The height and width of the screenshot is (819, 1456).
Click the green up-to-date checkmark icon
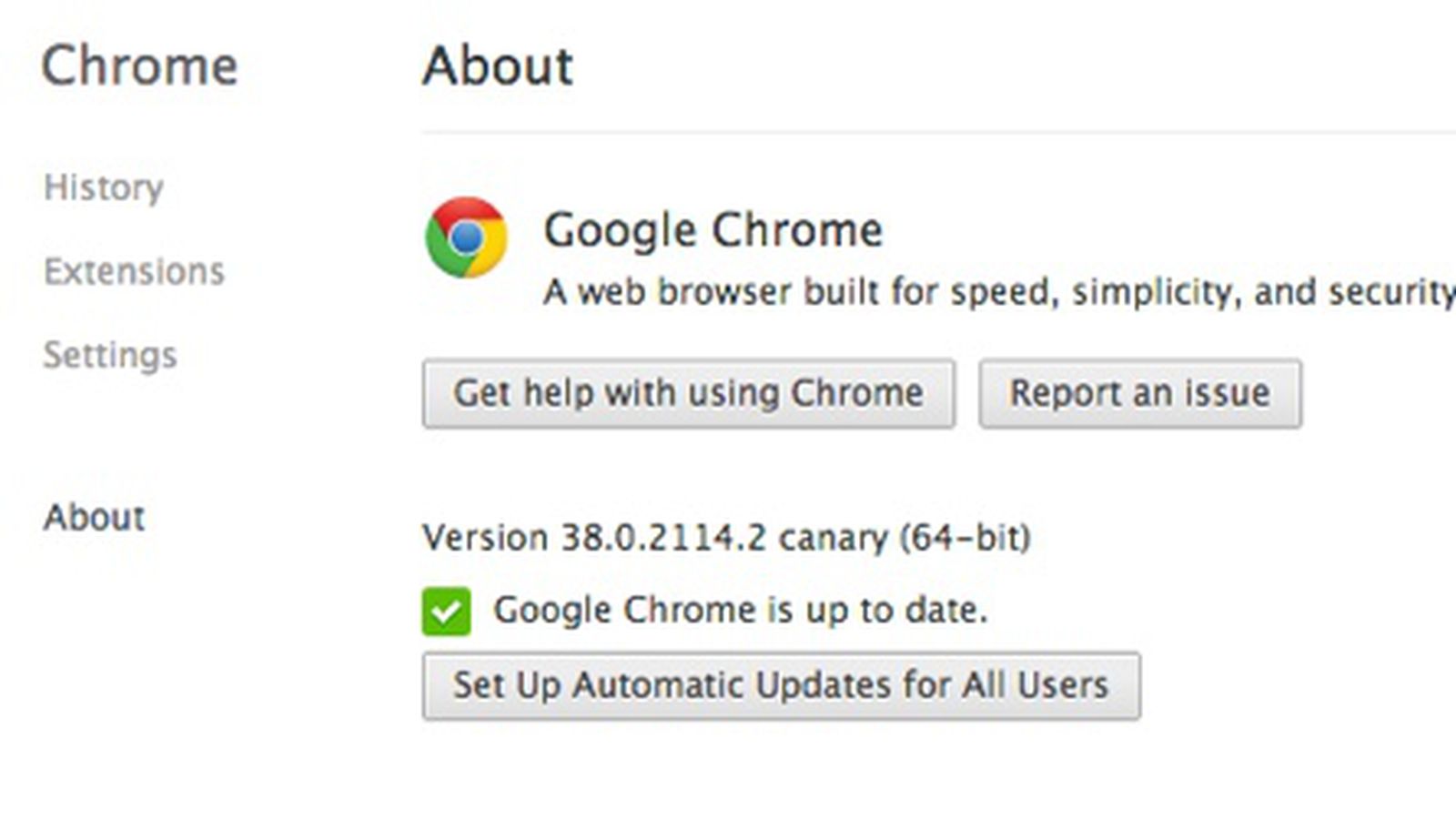pos(446,611)
